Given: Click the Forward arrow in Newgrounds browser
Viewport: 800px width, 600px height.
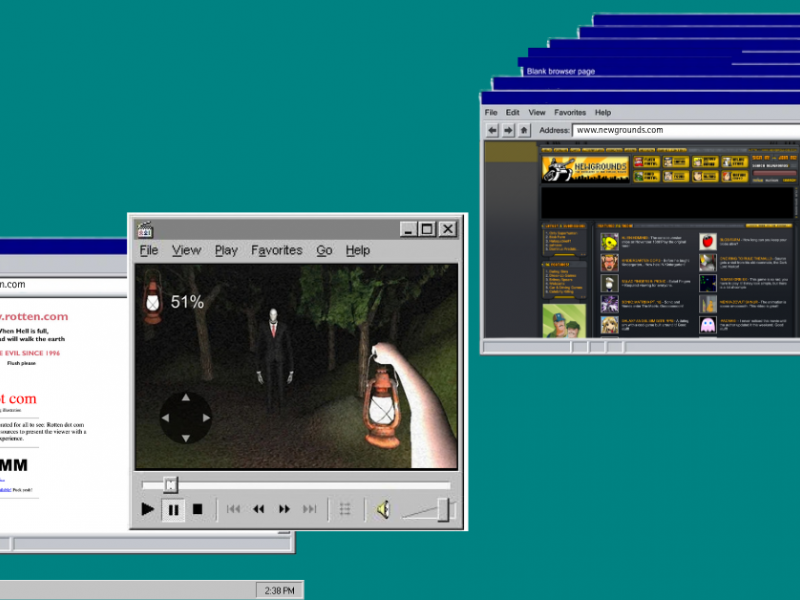Looking at the screenshot, I should (x=508, y=131).
